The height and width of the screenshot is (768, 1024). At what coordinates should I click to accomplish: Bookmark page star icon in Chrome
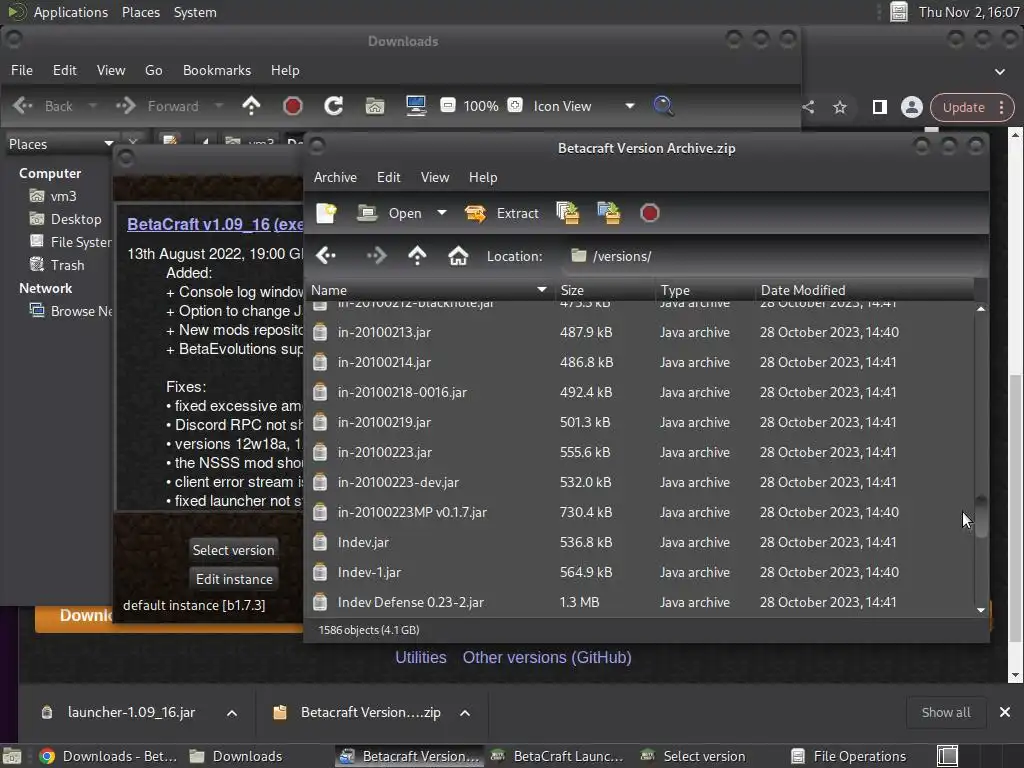(840, 107)
